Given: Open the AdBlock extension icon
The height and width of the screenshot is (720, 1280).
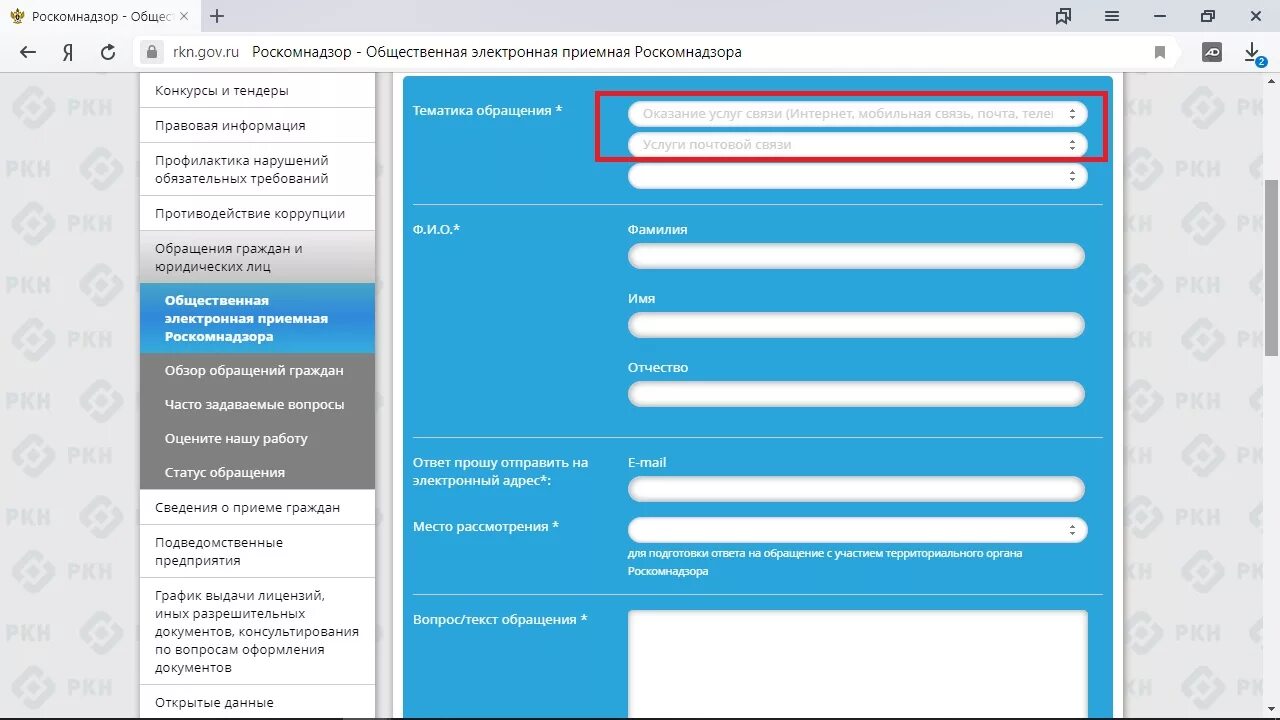Looking at the screenshot, I should [x=1212, y=52].
